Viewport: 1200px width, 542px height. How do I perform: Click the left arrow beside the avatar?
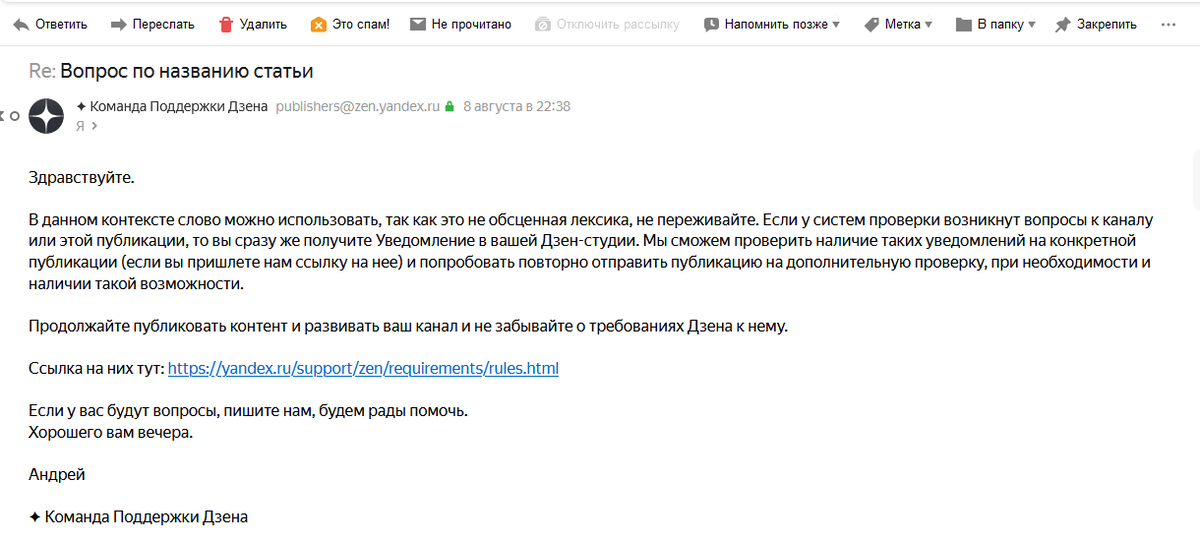click(x=3, y=116)
